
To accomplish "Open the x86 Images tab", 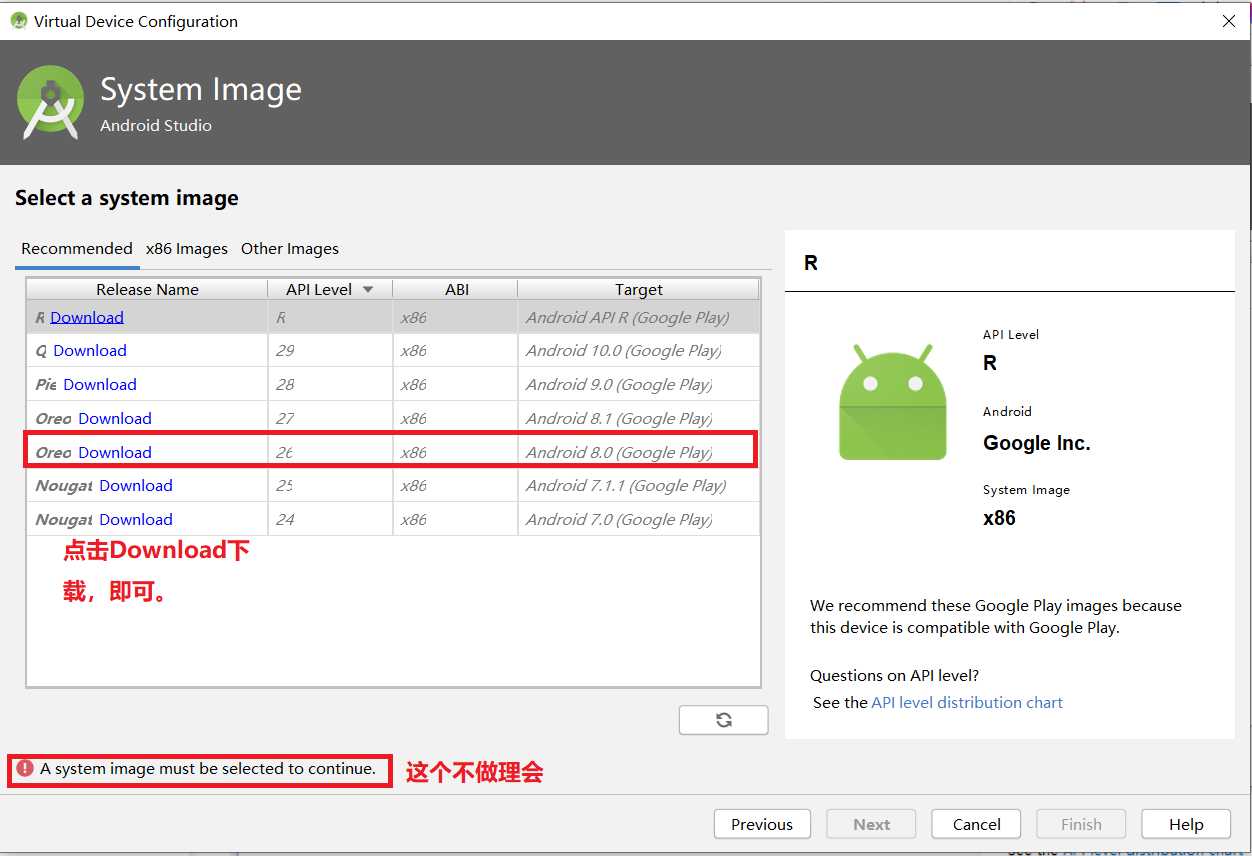I will (187, 248).
